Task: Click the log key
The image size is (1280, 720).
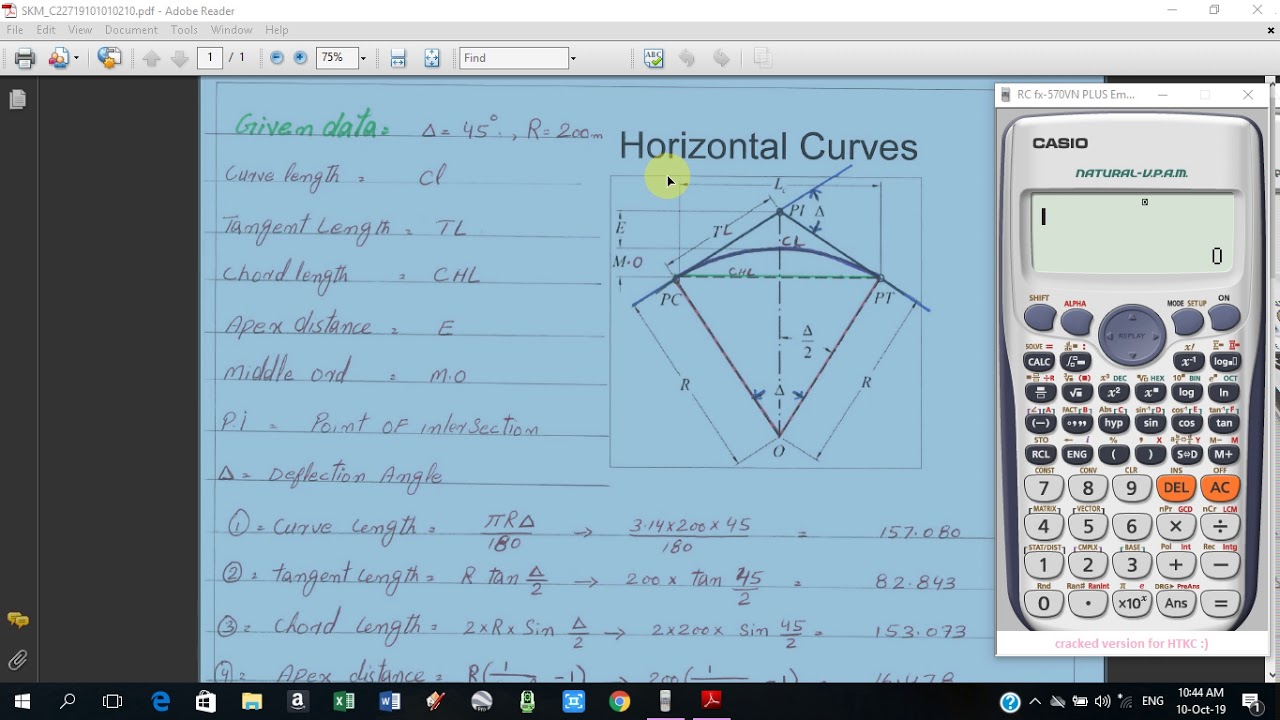Action: 1187,393
